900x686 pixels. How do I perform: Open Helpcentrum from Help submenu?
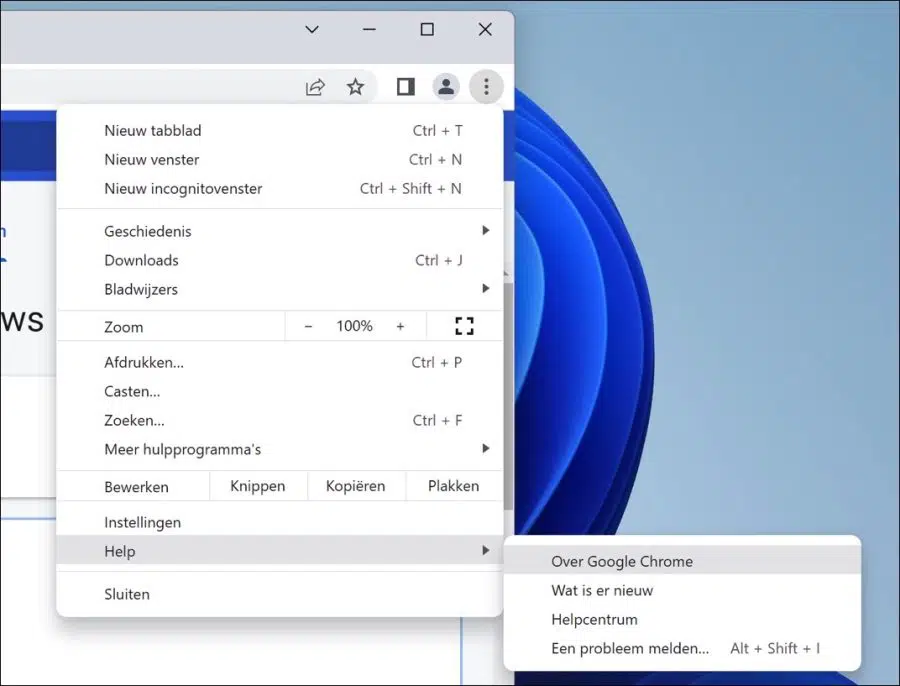pos(682,619)
